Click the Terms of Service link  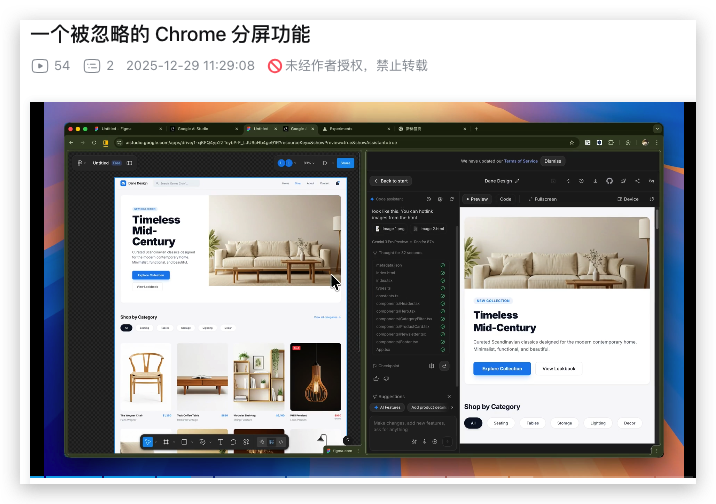521,161
